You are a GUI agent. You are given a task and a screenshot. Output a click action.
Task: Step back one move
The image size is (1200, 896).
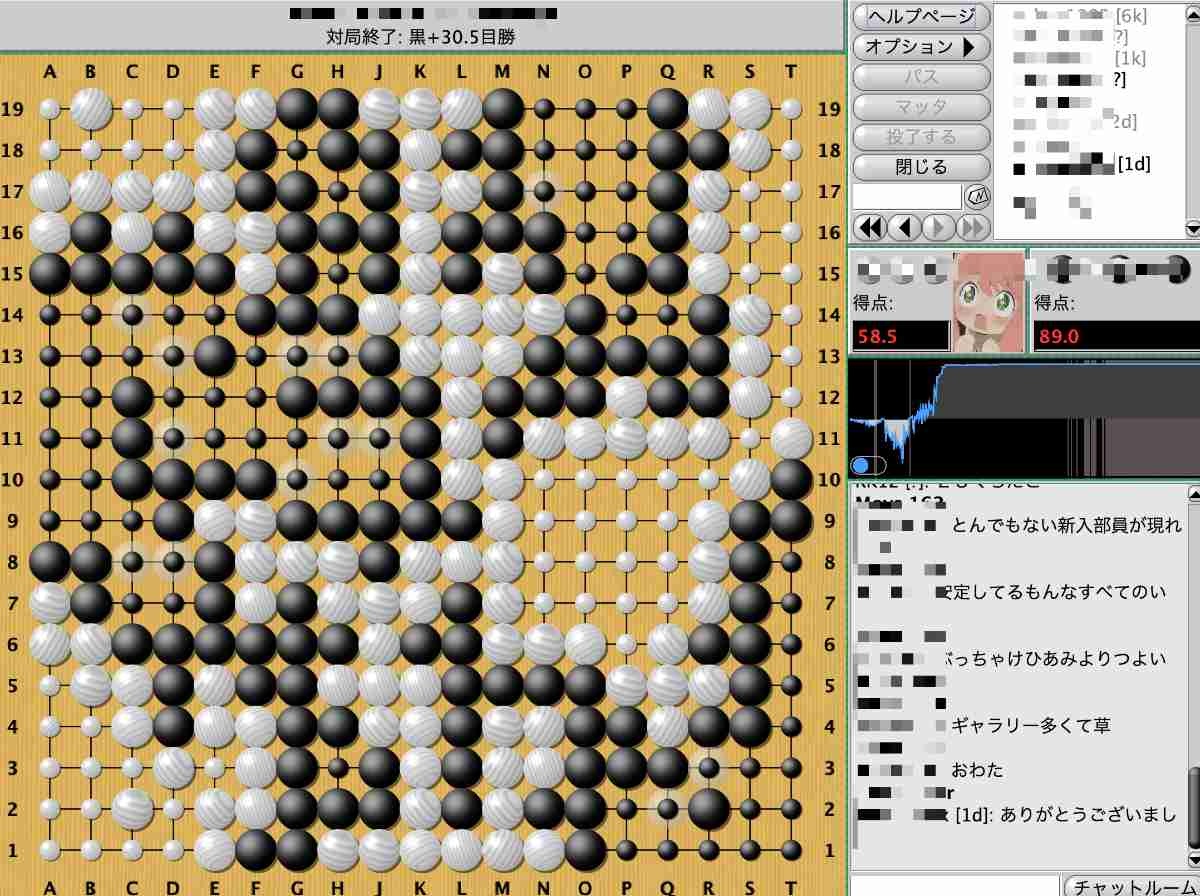point(904,227)
